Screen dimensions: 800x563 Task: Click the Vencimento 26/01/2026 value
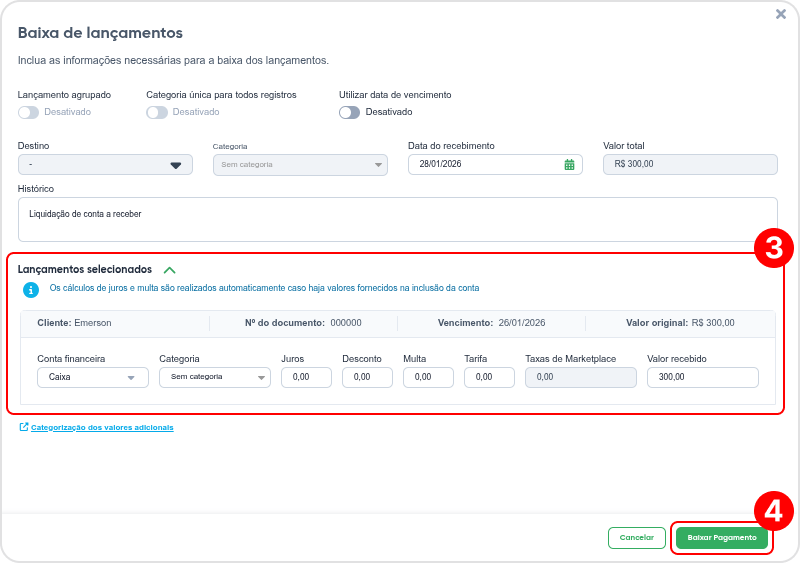click(x=521, y=323)
